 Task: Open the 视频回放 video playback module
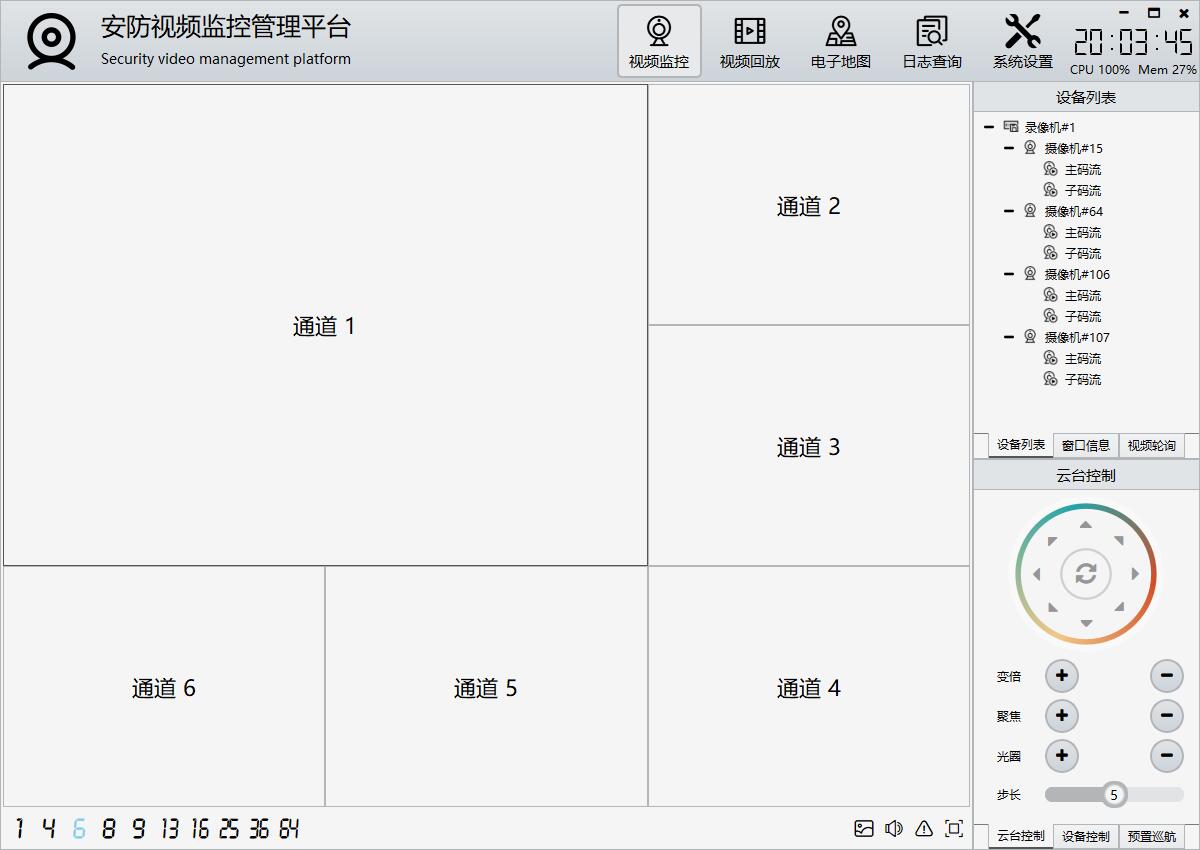pyautogui.click(x=749, y=42)
